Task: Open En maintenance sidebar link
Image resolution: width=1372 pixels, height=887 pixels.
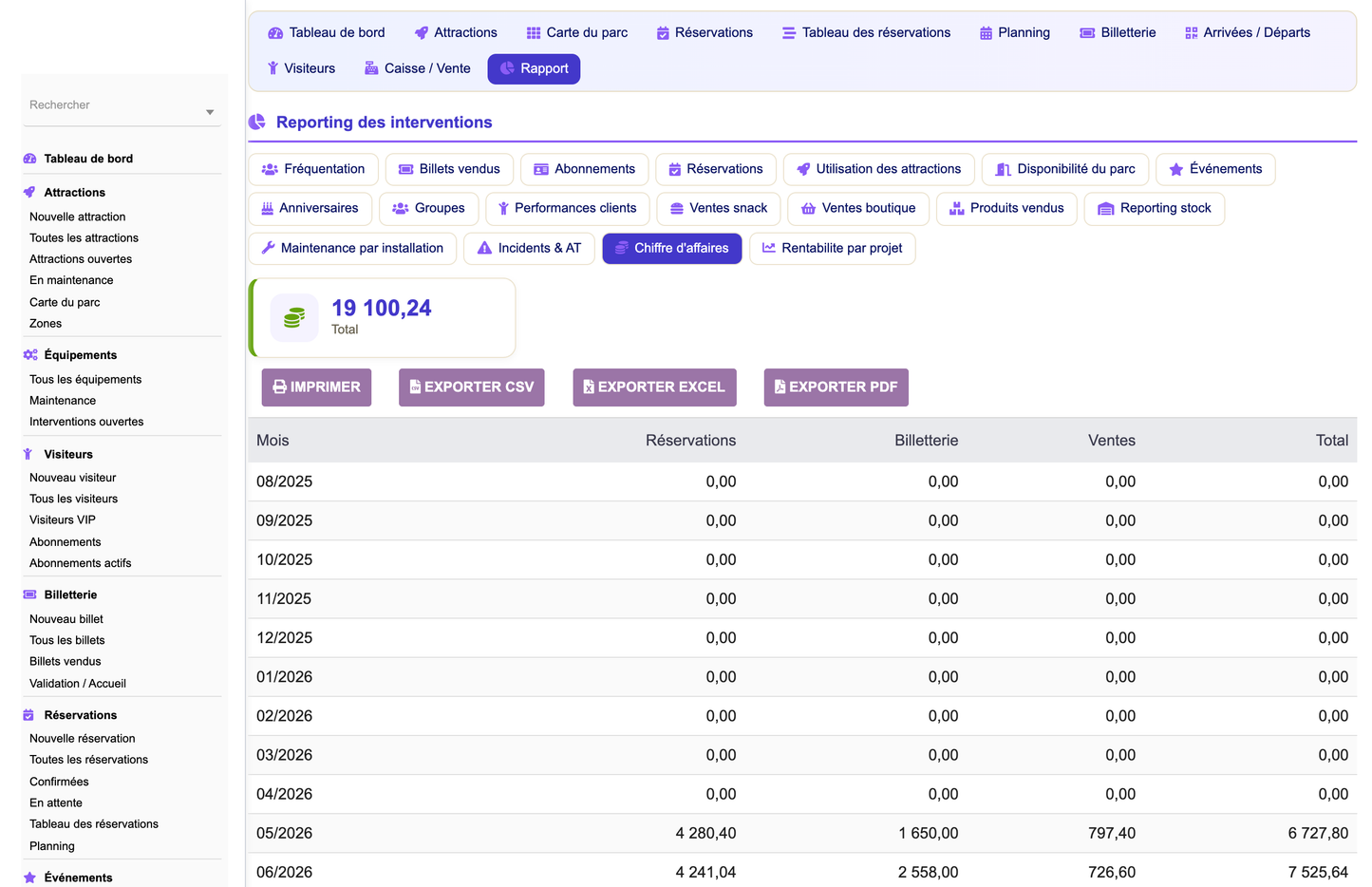Action: [x=71, y=280]
